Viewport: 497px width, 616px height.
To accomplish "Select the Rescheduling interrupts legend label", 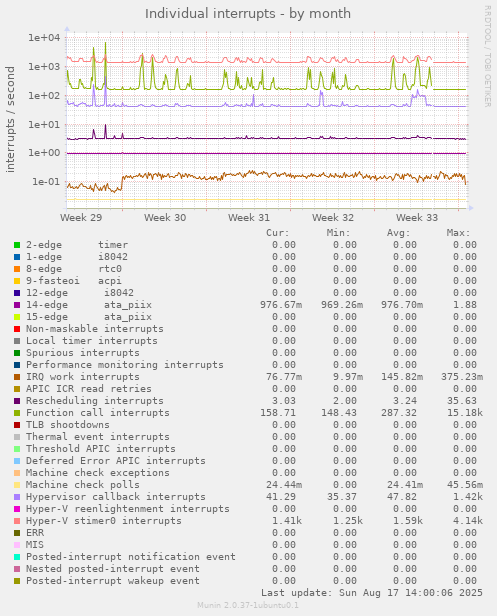I will 95,401.
